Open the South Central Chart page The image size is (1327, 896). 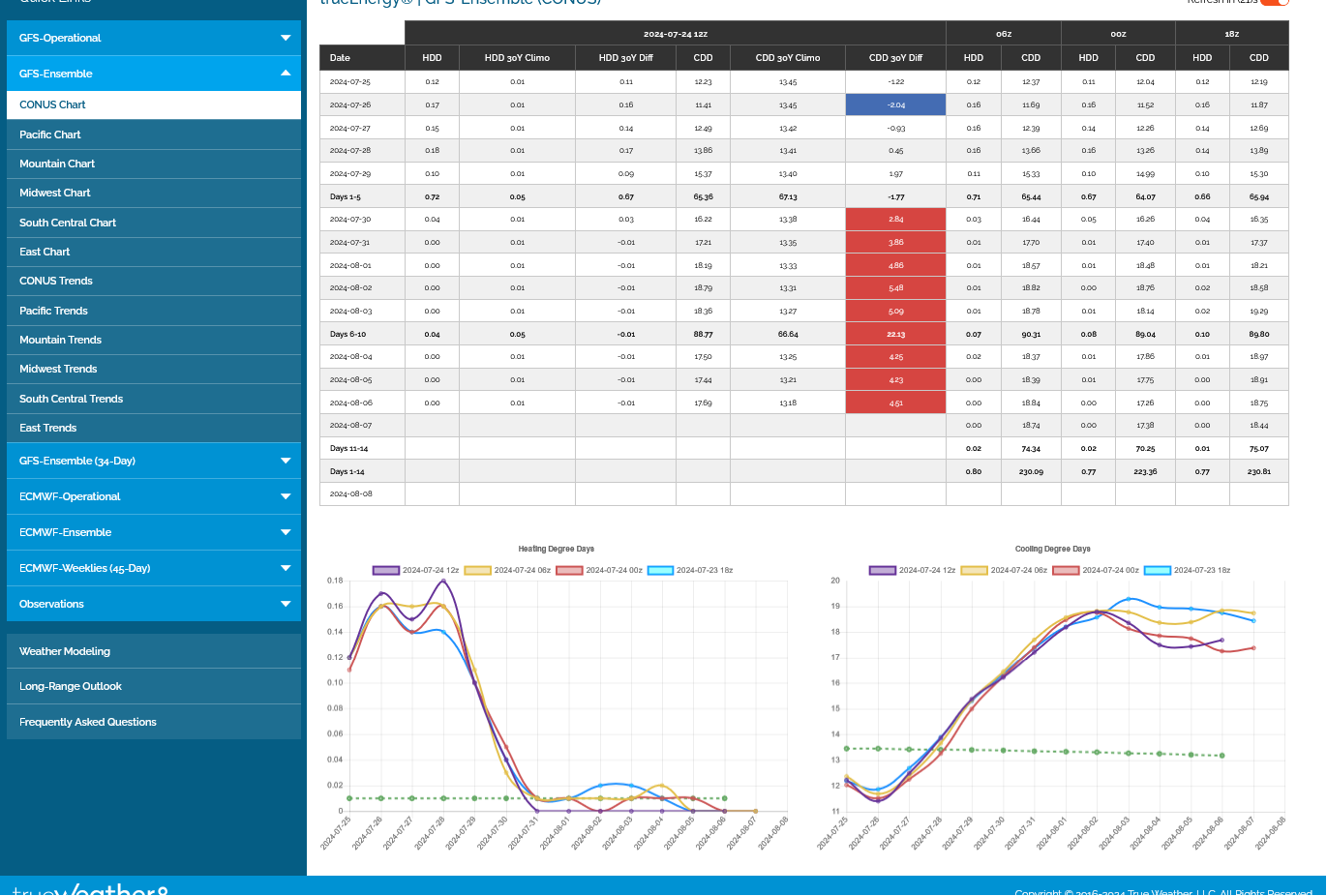coord(154,223)
